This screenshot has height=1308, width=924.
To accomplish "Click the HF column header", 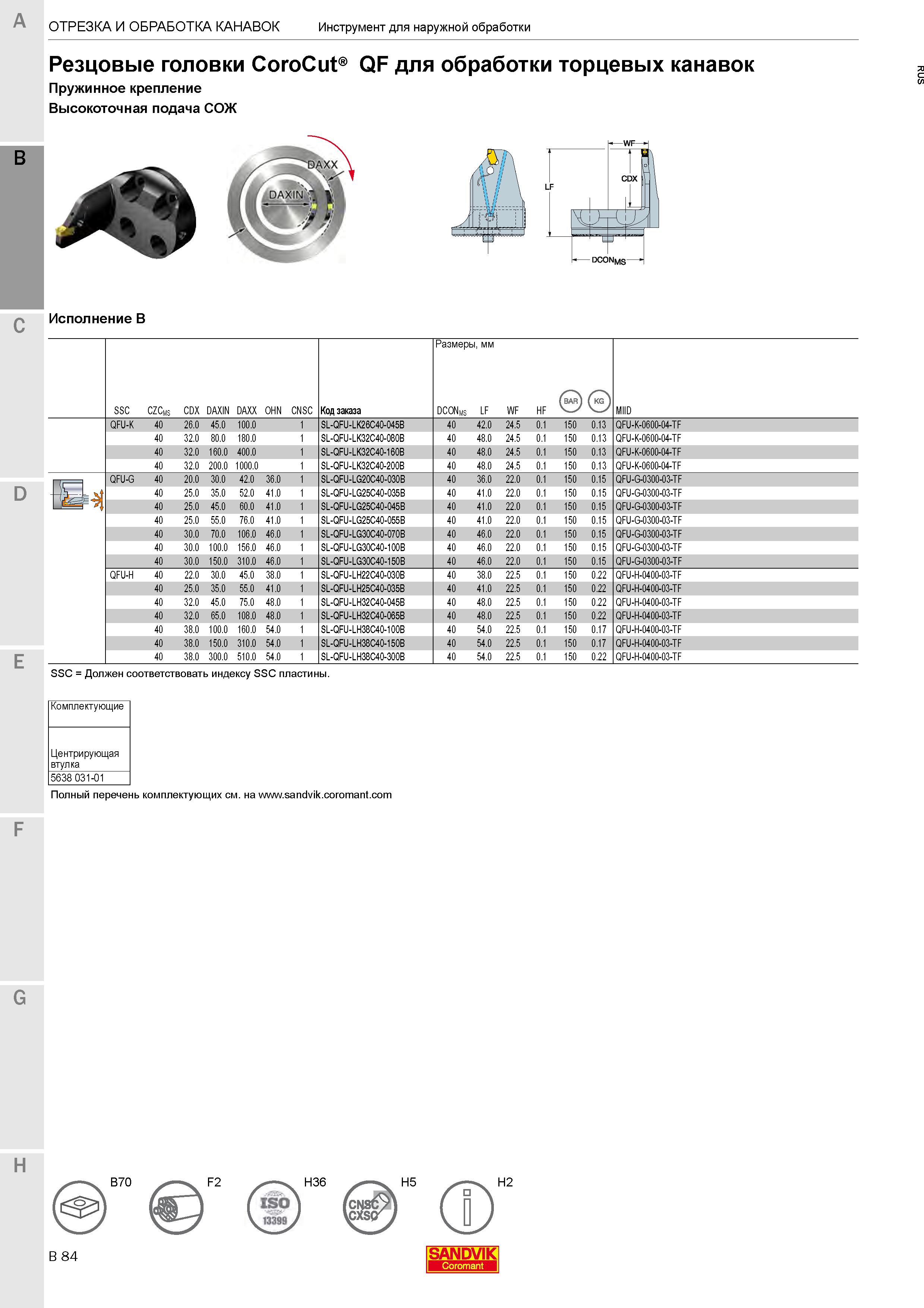I will pyautogui.click(x=541, y=411).
